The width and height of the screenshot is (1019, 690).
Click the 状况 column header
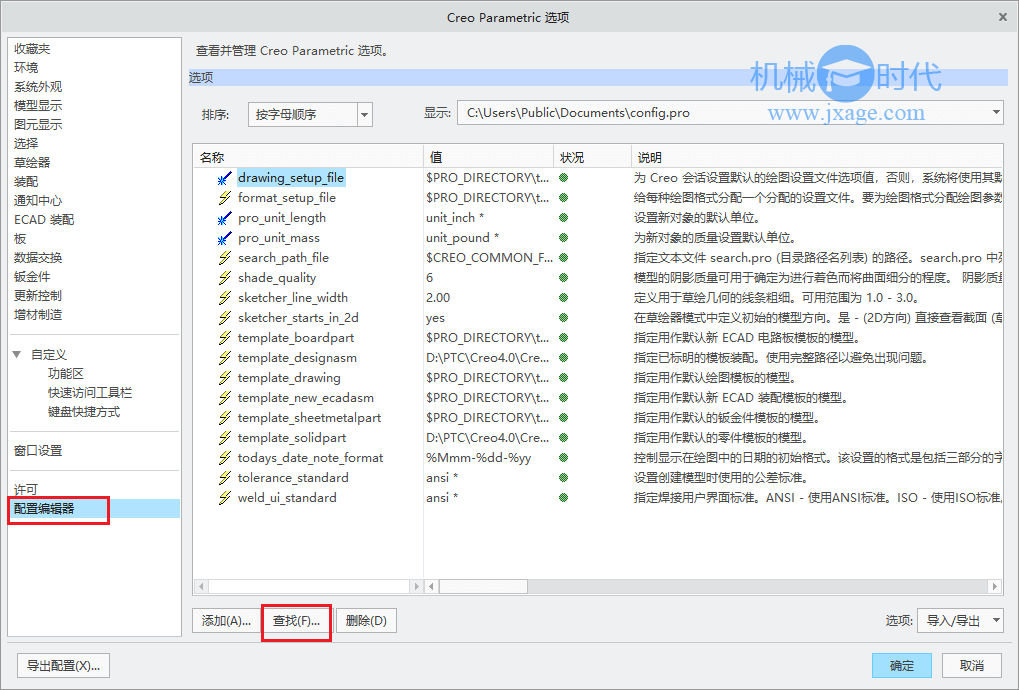click(593, 157)
